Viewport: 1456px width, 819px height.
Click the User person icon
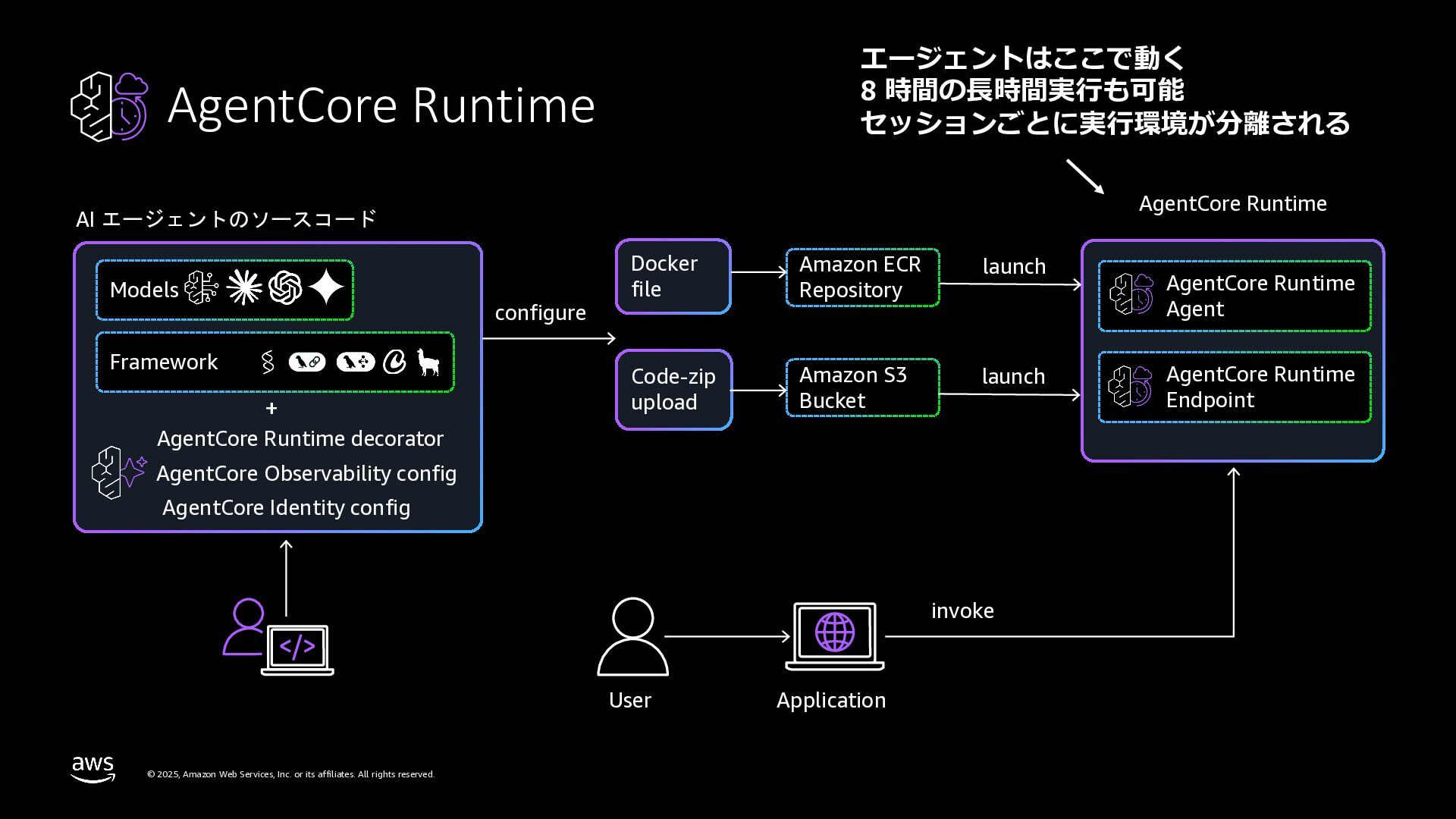coord(632,637)
